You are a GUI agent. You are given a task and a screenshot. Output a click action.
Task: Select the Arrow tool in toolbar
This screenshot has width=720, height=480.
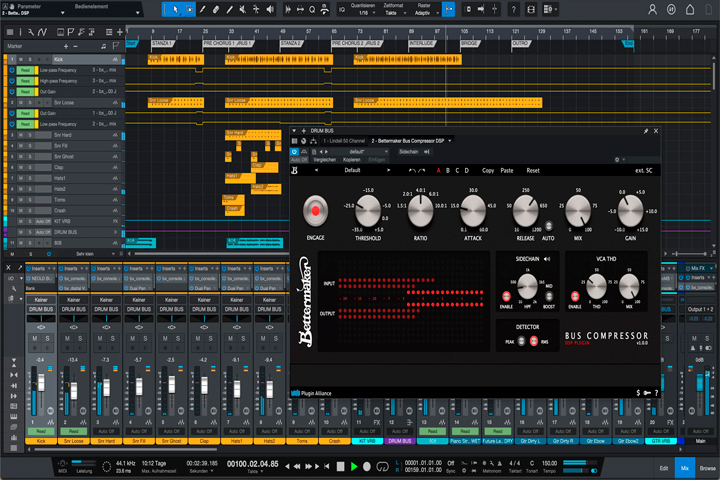coord(175,9)
